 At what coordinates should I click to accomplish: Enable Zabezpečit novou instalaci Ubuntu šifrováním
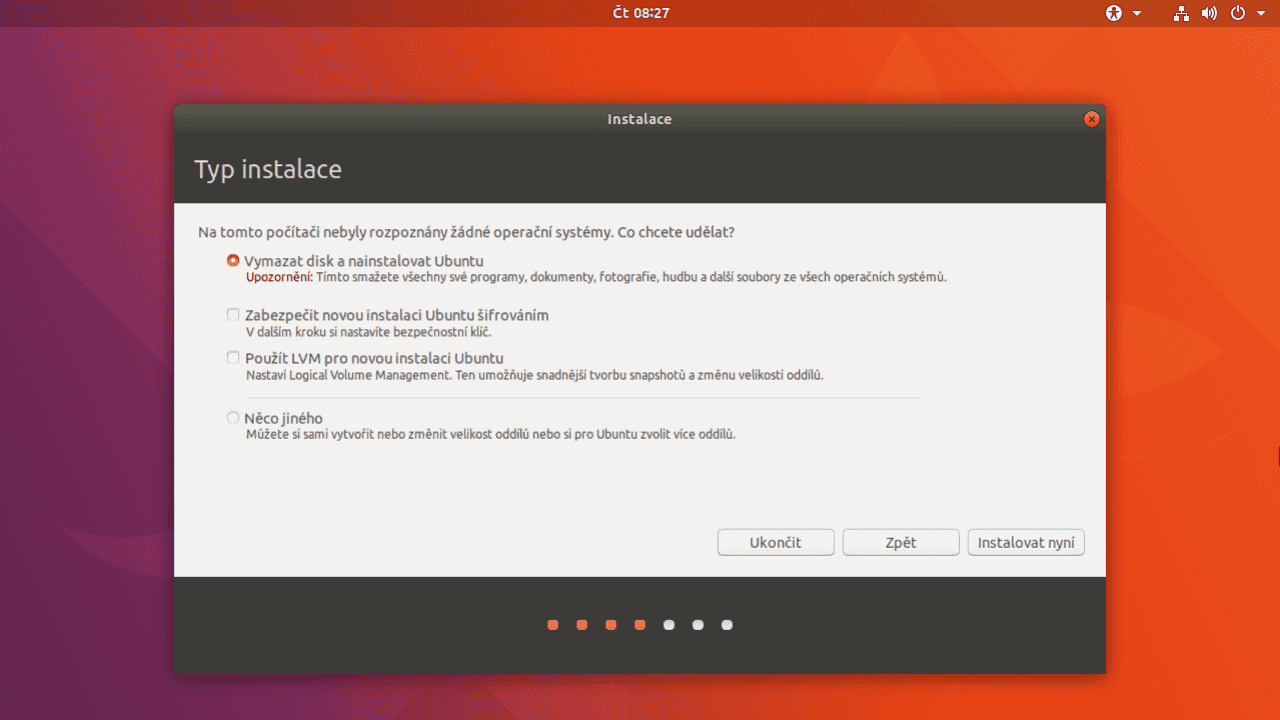(232, 313)
